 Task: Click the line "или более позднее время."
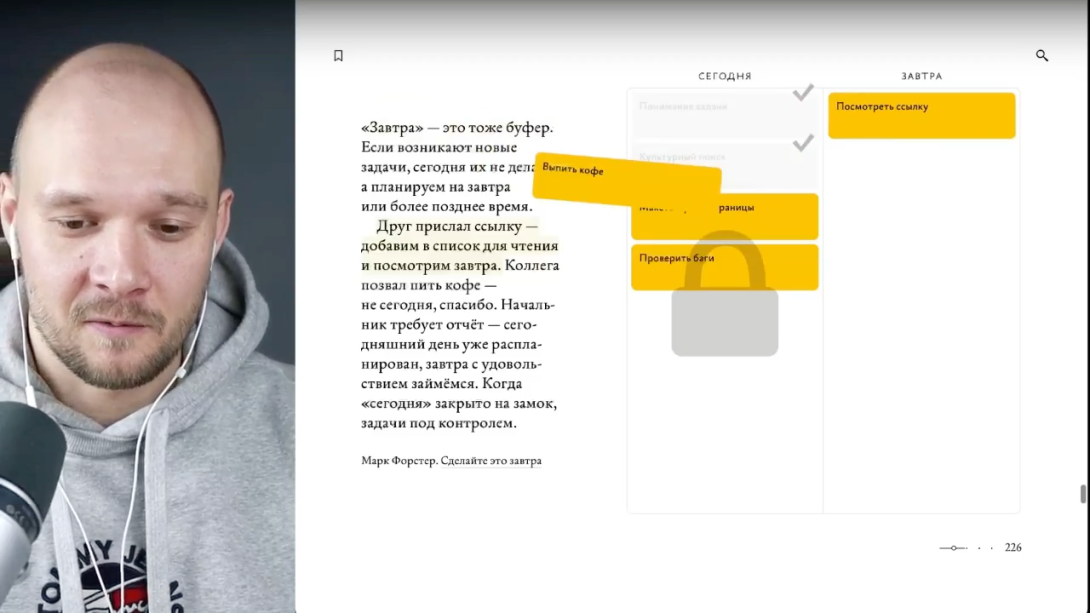tap(447, 206)
